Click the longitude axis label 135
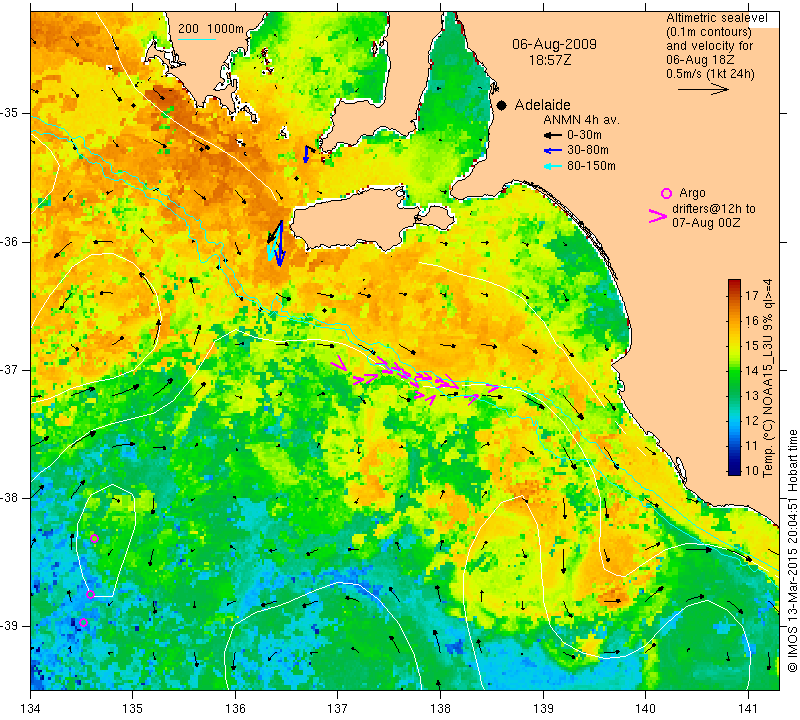The height and width of the screenshot is (720, 800). click(x=133, y=708)
